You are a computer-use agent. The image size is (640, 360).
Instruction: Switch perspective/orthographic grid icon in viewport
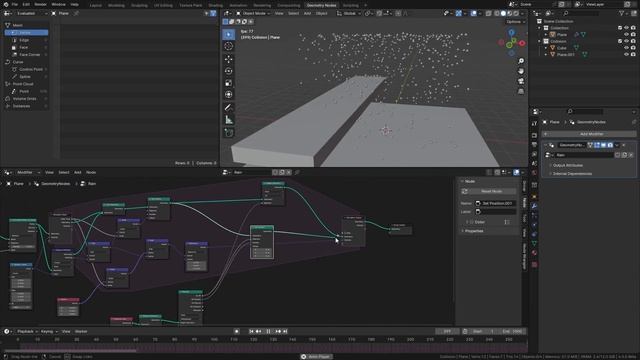[x=521, y=91]
